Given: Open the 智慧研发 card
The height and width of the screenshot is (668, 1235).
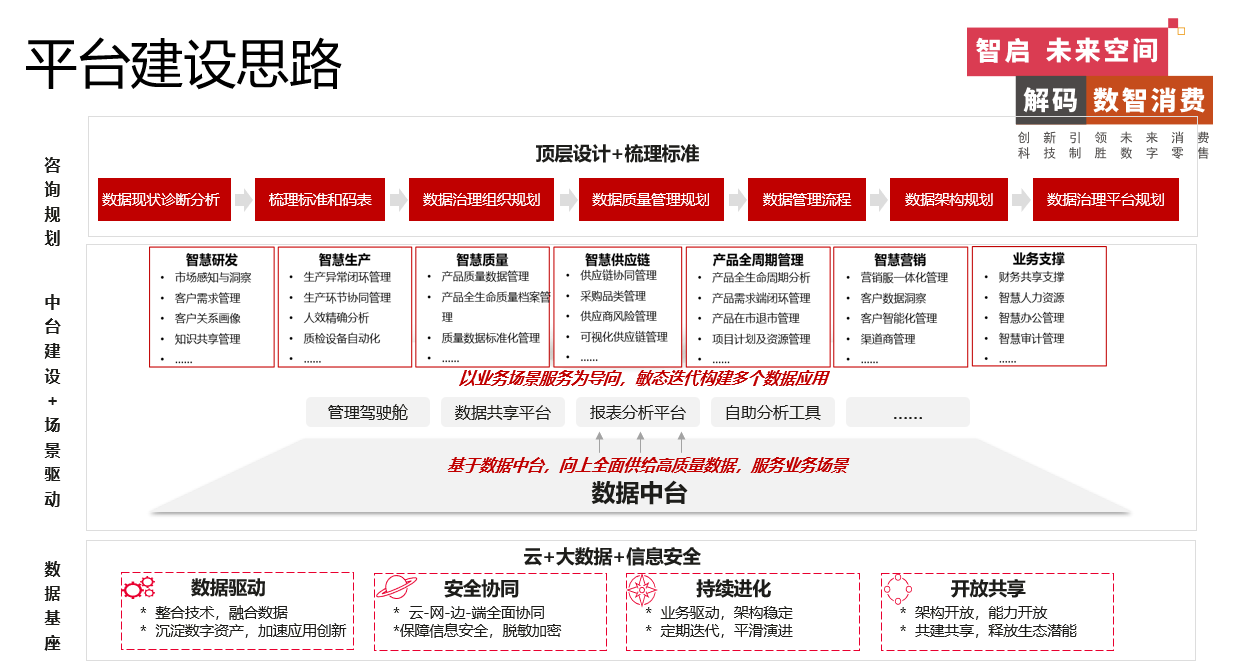Looking at the screenshot, I should tap(212, 307).
